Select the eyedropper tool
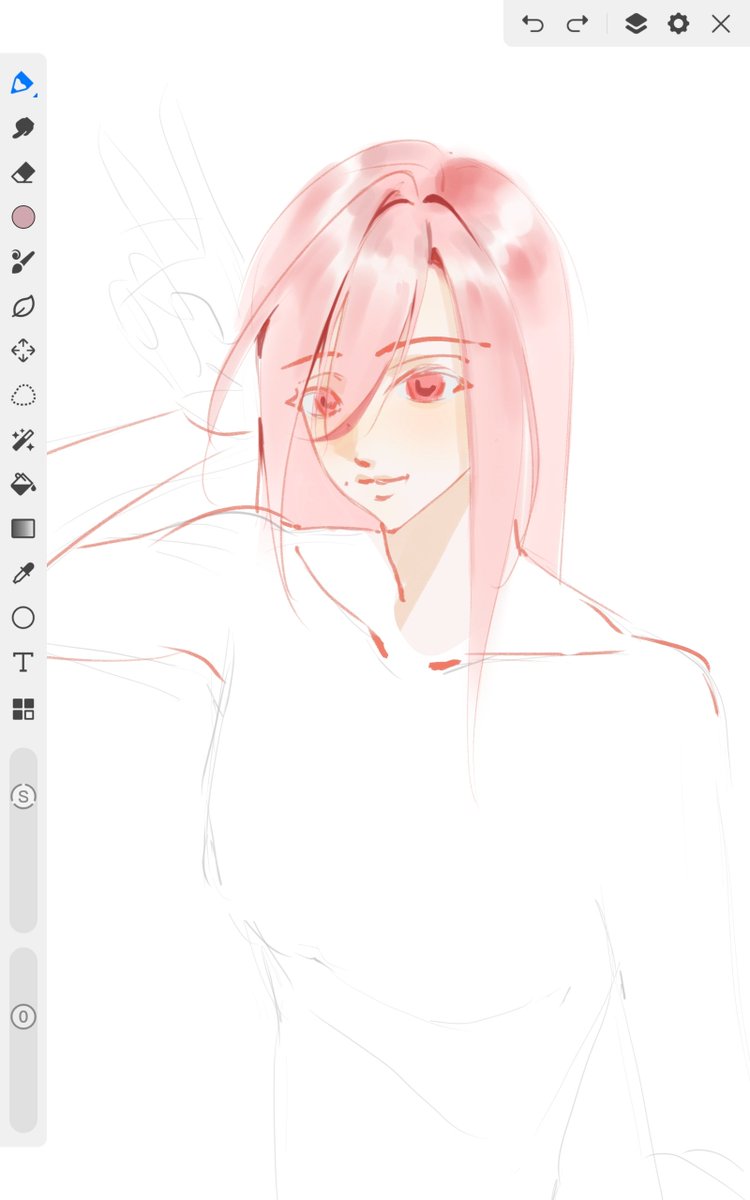 pyautogui.click(x=23, y=573)
